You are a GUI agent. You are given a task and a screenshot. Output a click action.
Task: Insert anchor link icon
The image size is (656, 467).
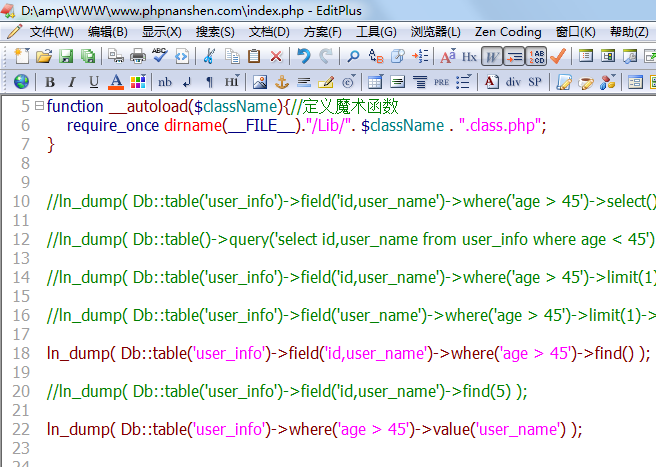click(x=282, y=82)
